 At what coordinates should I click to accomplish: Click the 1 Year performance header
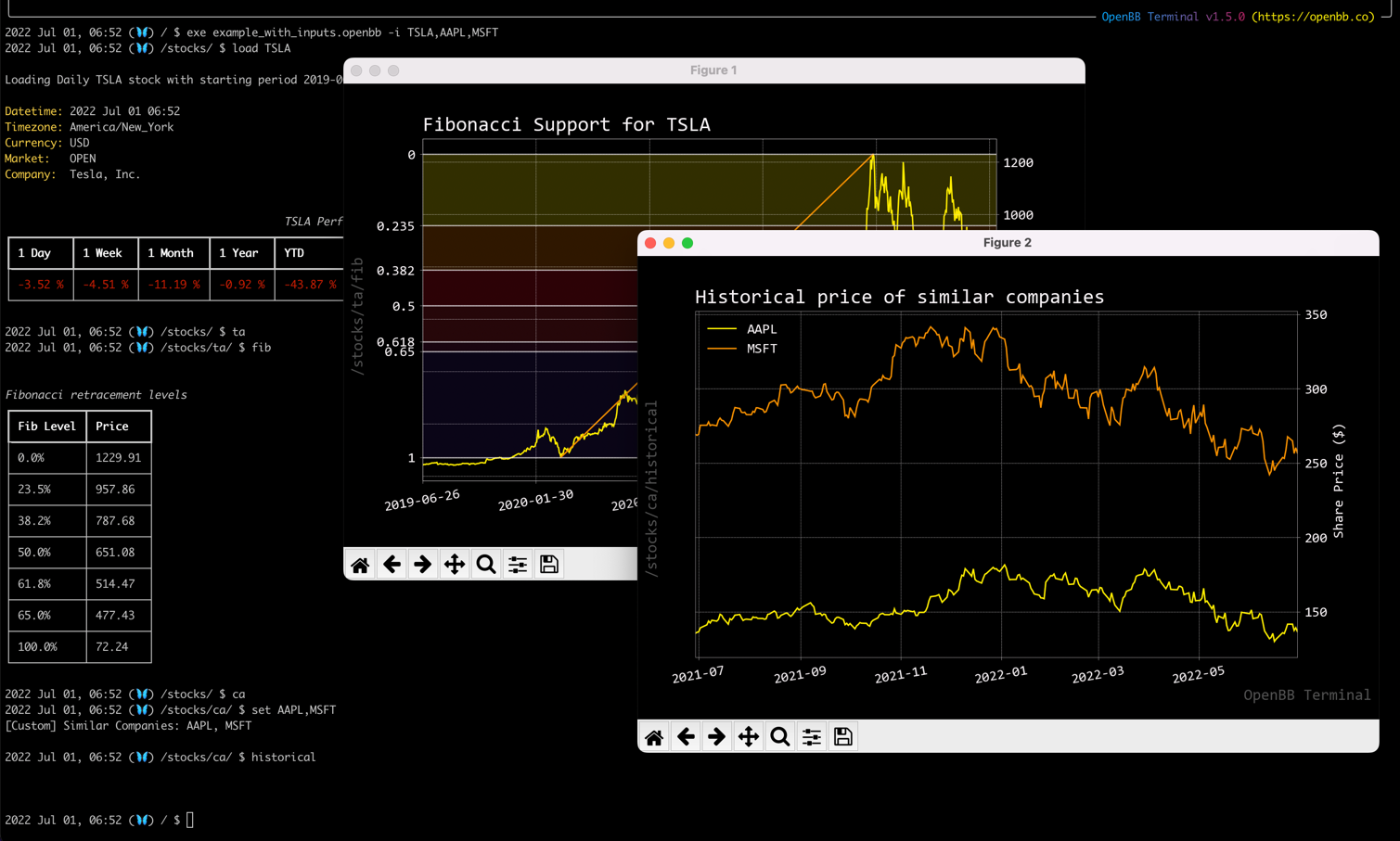pyautogui.click(x=241, y=253)
